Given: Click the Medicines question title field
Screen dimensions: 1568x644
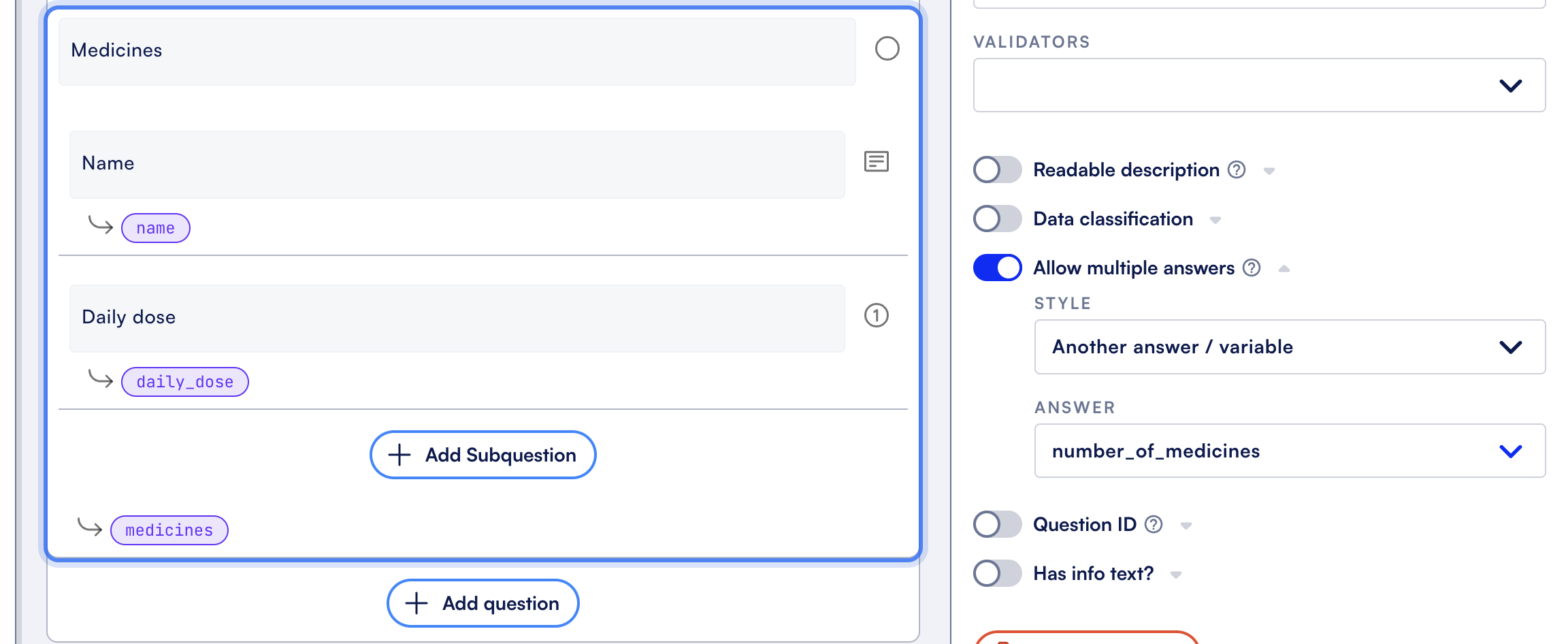Looking at the screenshot, I should click(457, 52).
